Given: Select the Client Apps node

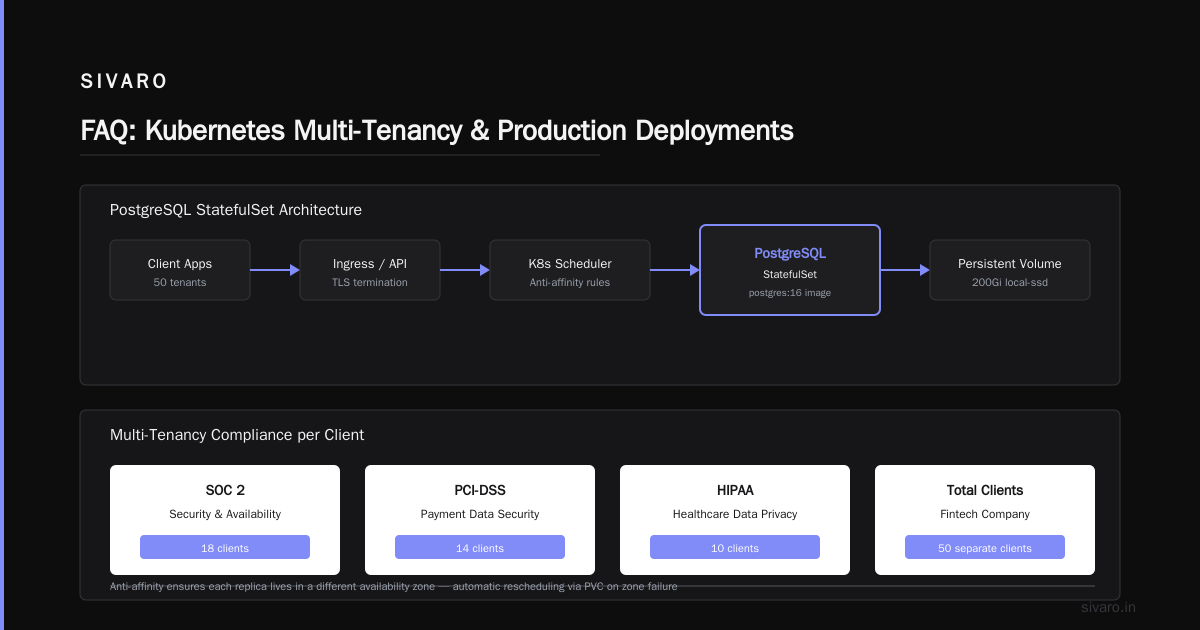Looking at the screenshot, I should pyautogui.click(x=180, y=270).
